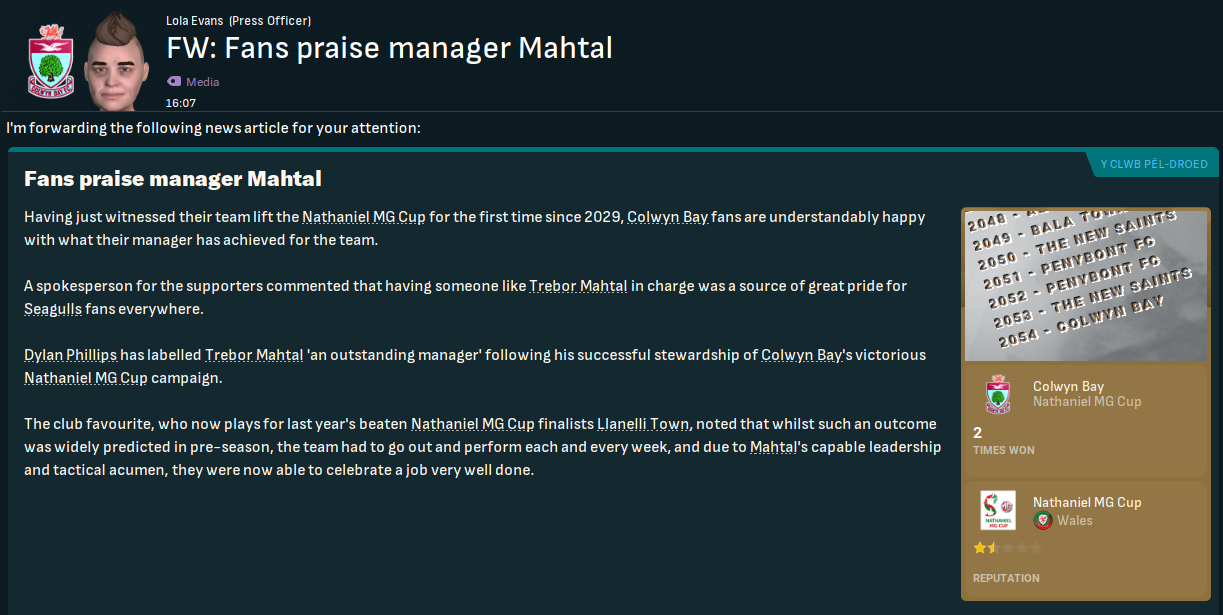This screenshot has height=615, width=1223.
Task: Click the purple Media tag icon
Action: pos(174,82)
